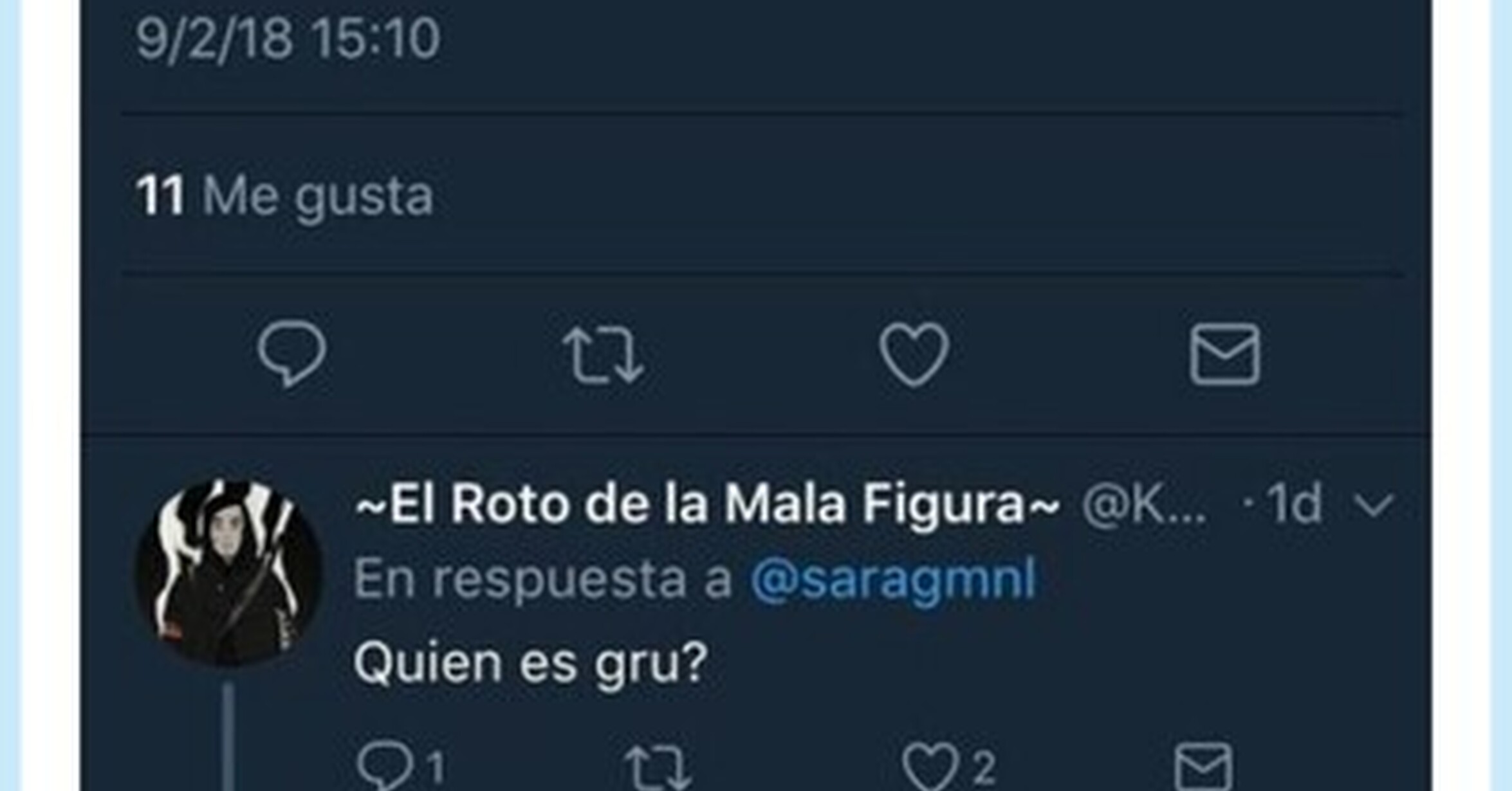The height and width of the screenshot is (791, 1512).
Task: Click the reply count 1 on reply
Action: click(x=436, y=767)
